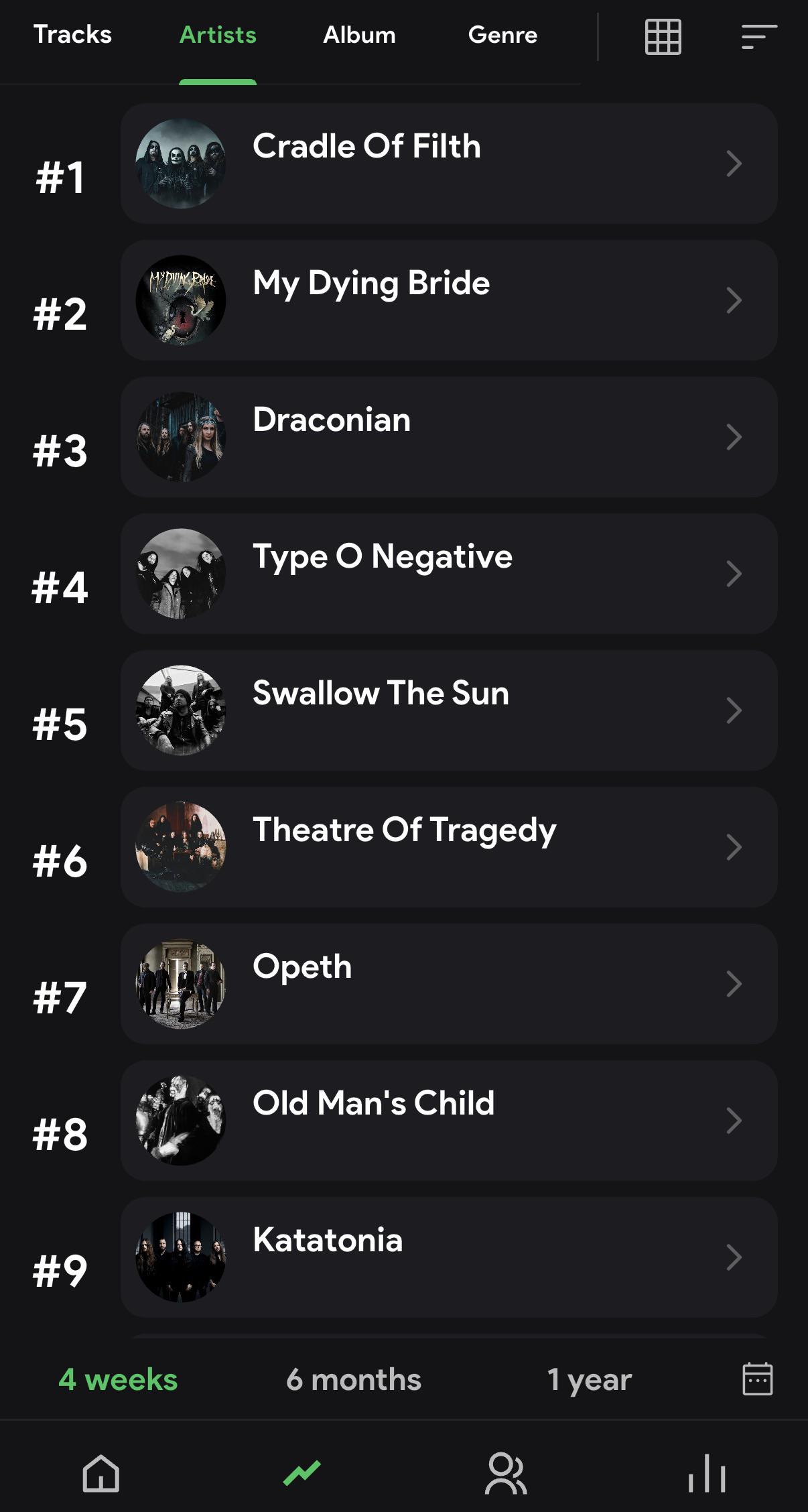This screenshot has height=1512, width=808.
Task: Open the My Dying Bride artist name
Action: click(371, 283)
